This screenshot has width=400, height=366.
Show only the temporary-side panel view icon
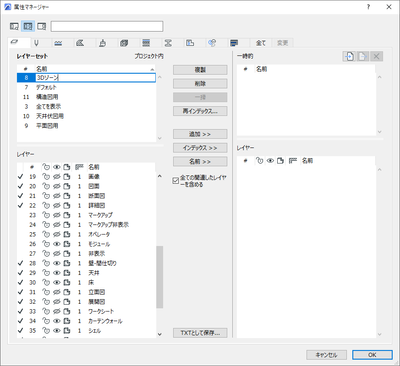tap(41, 26)
